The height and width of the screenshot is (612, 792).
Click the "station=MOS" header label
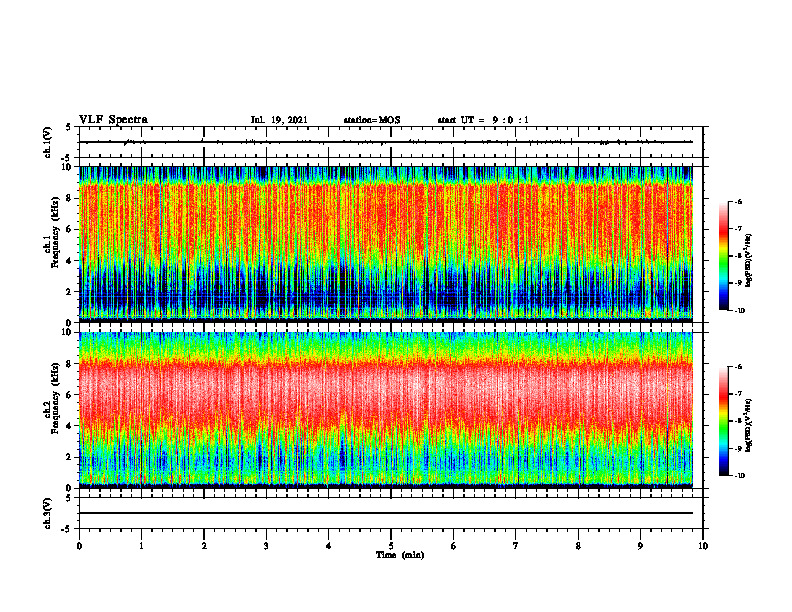pos(372,120)
